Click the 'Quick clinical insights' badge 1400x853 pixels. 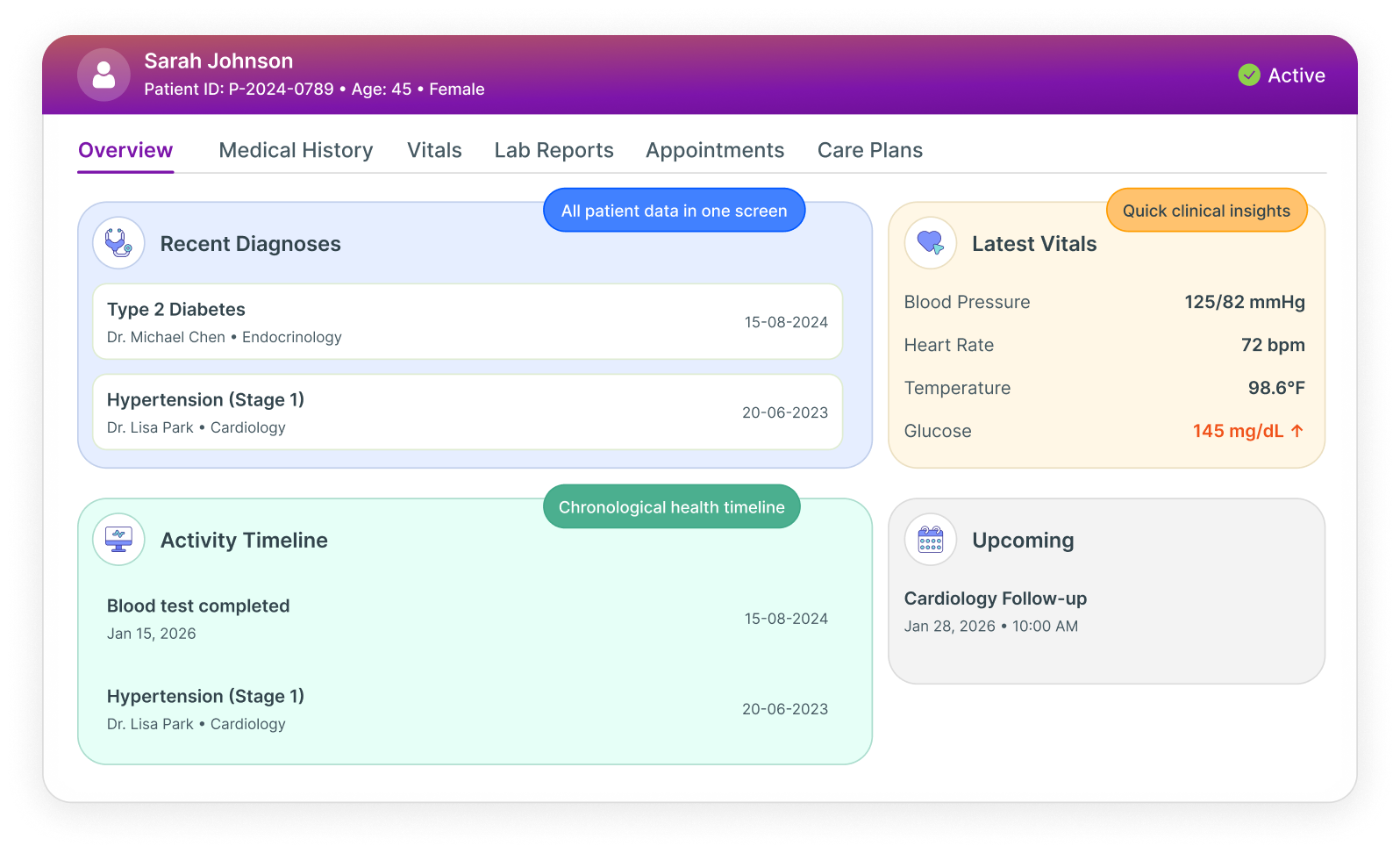(x=1206, y=211)
